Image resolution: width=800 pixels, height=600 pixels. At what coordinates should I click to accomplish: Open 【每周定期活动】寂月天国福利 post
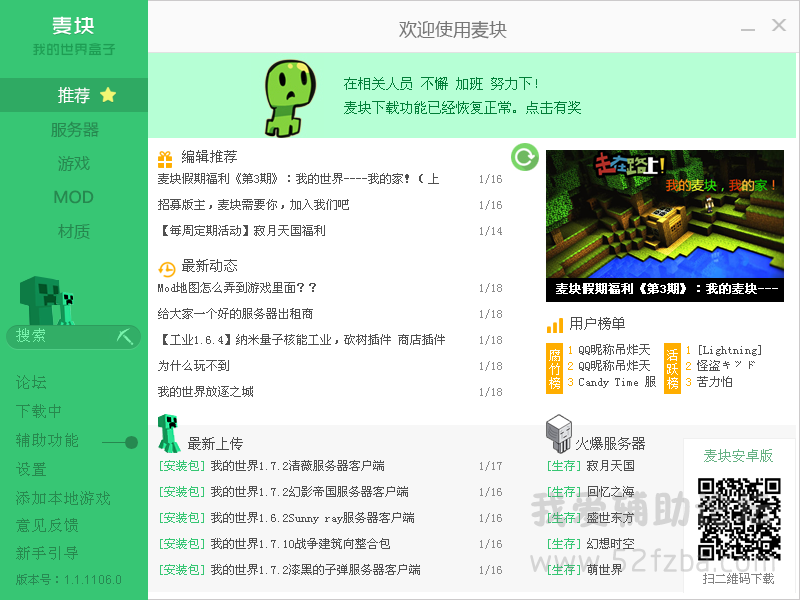pyautogui.click(x=241, y=231)
